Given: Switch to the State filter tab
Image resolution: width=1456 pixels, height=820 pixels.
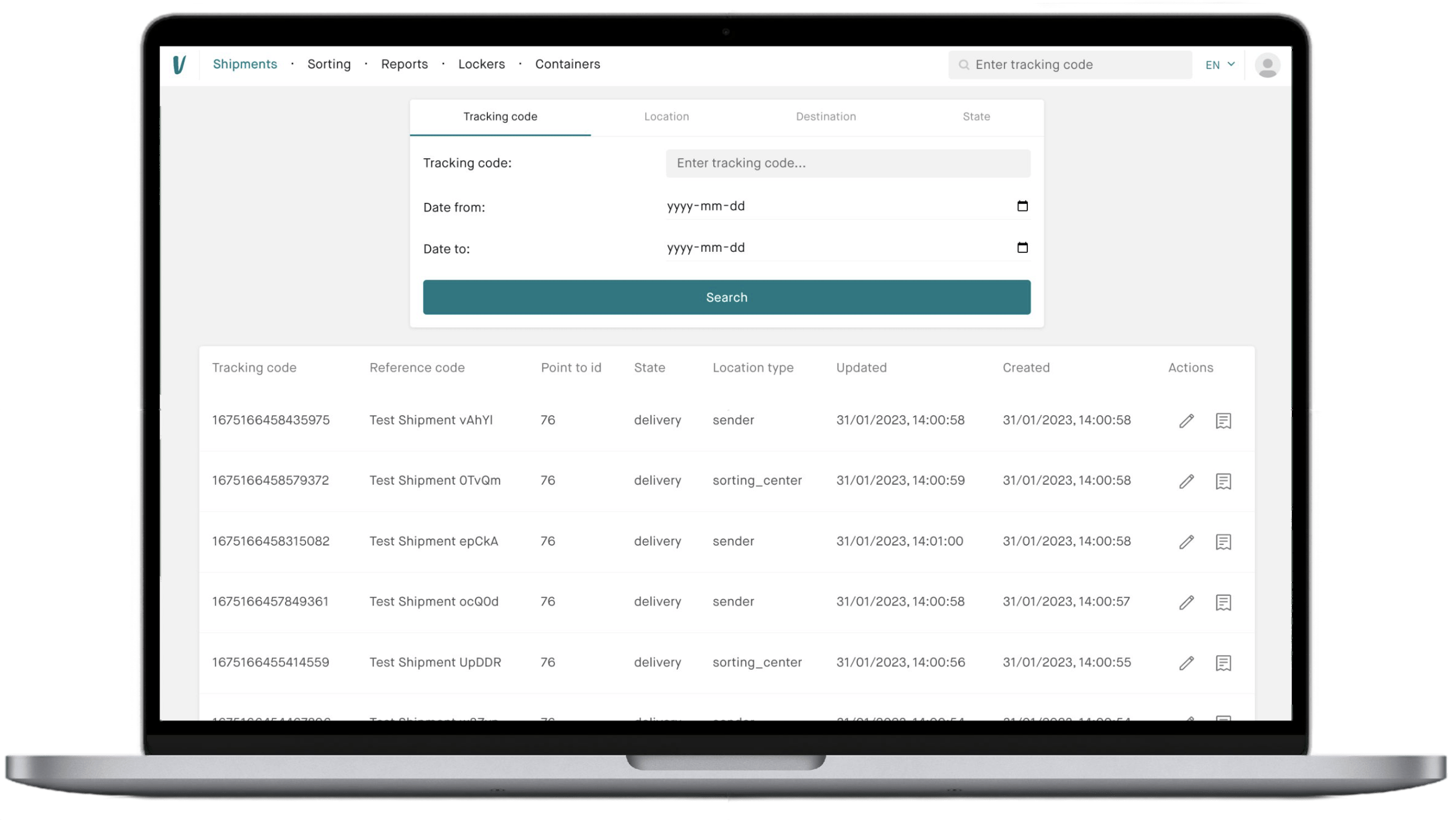Looking at the screenshot, I should pyautogui.click(x=976, y=117).
